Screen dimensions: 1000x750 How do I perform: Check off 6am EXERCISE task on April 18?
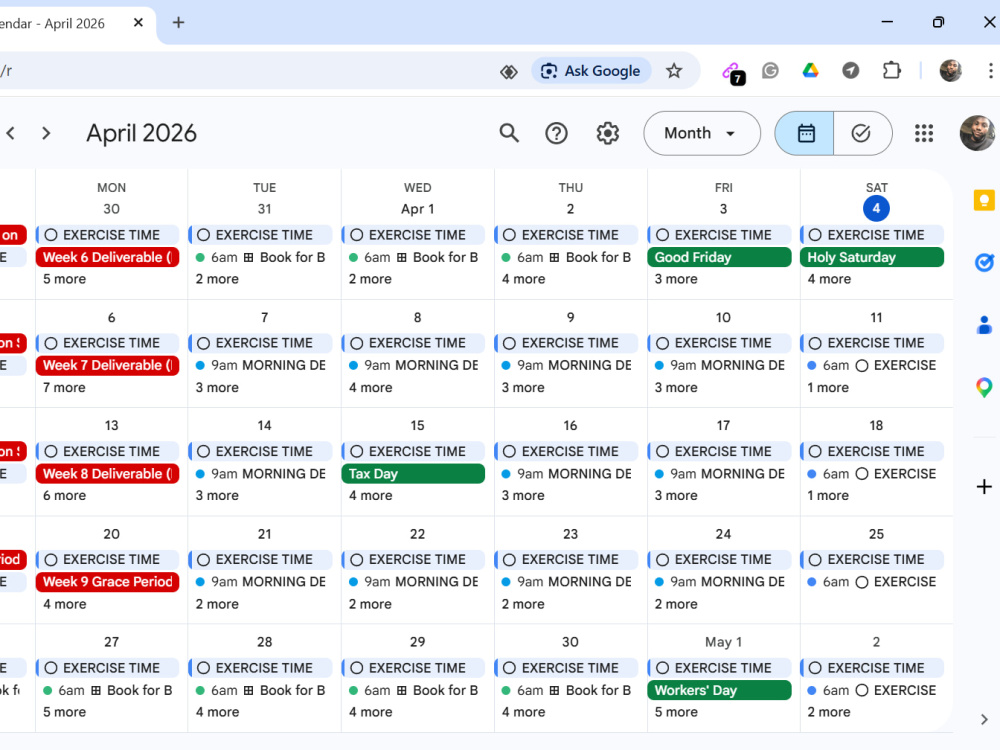point(862,474)
